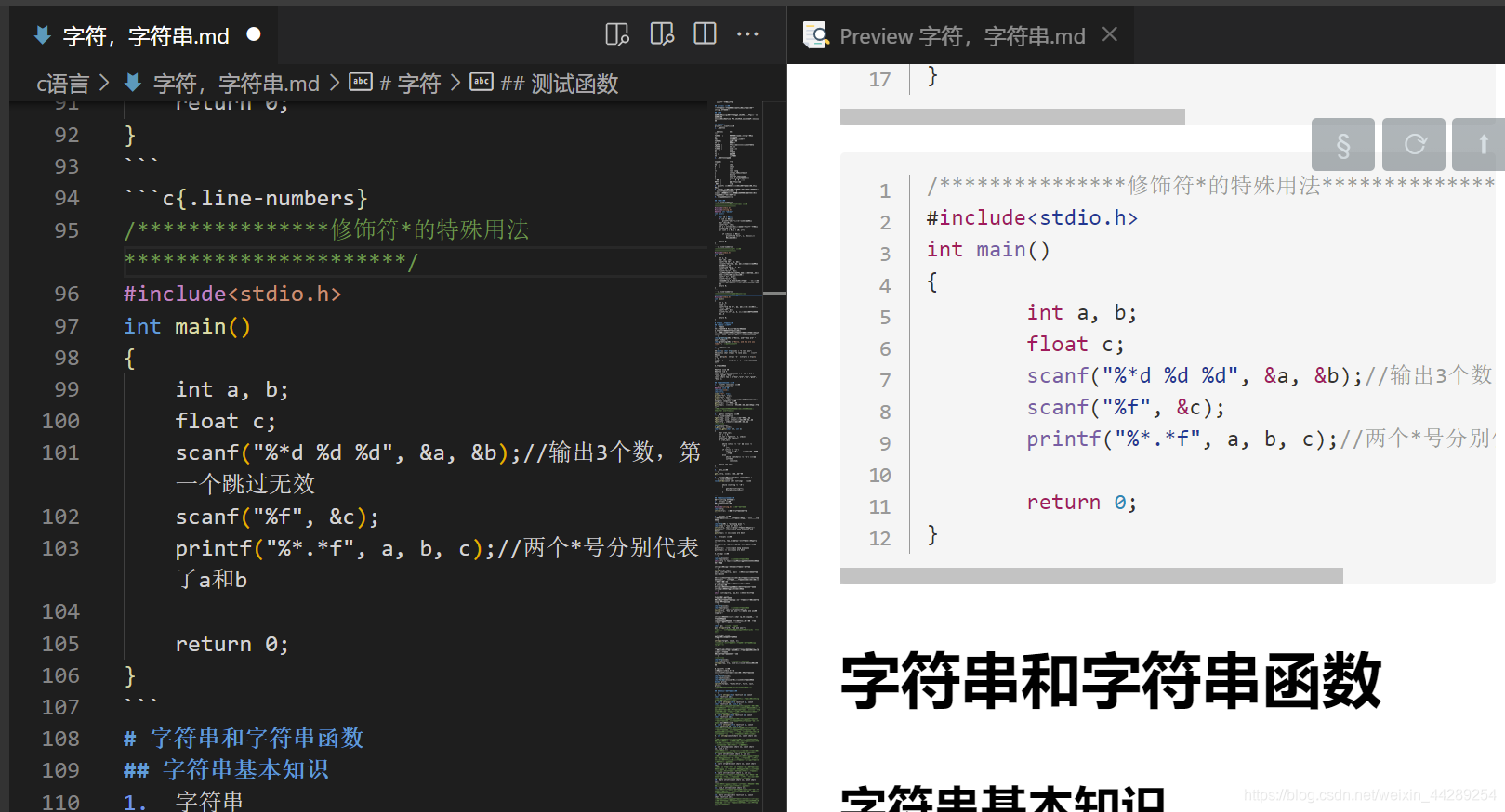This screenshot has height=812, width=1505.
Task: Open preview to the side icon
Action: 662,34
